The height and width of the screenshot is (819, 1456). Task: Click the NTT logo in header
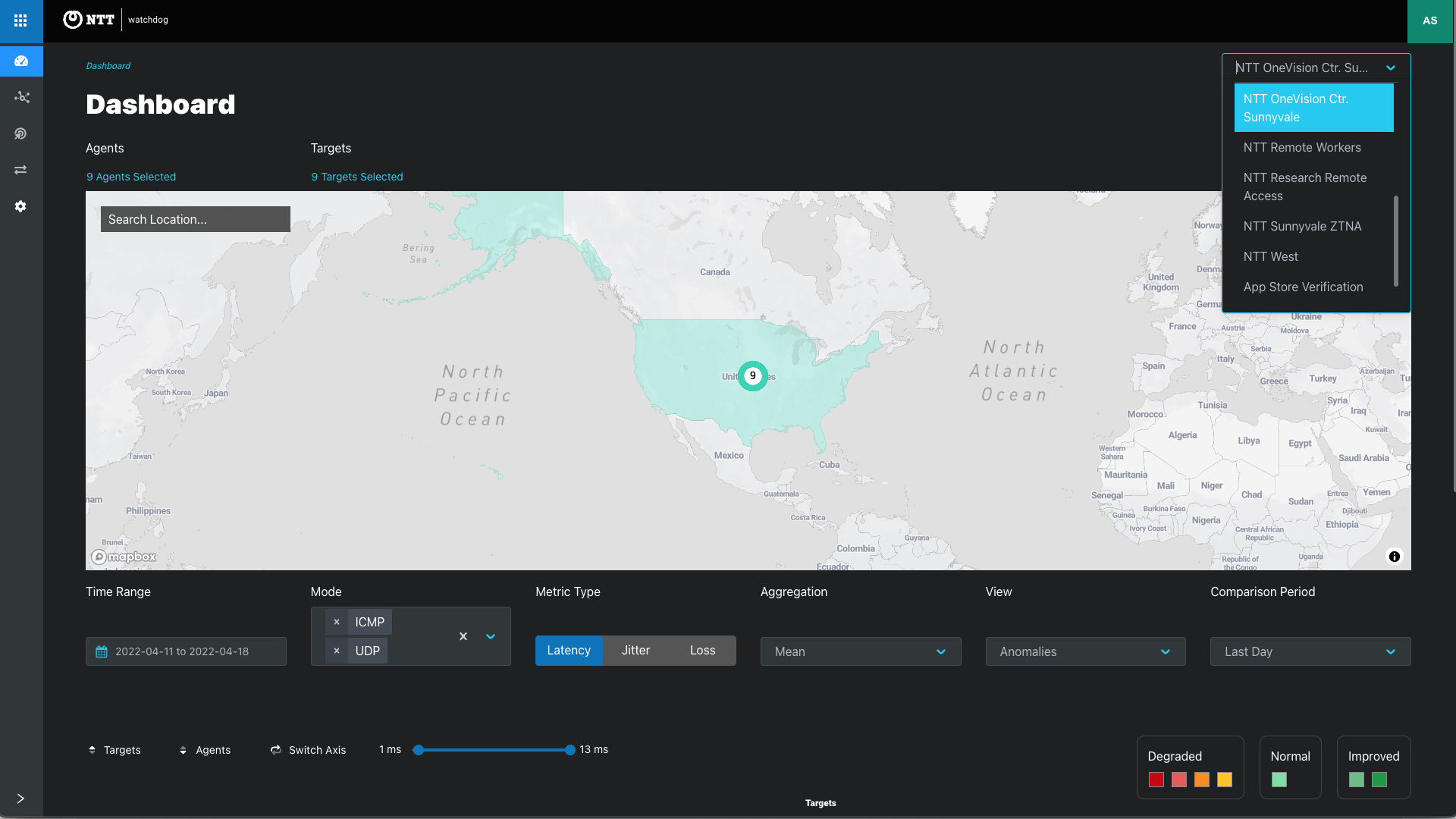89,20
